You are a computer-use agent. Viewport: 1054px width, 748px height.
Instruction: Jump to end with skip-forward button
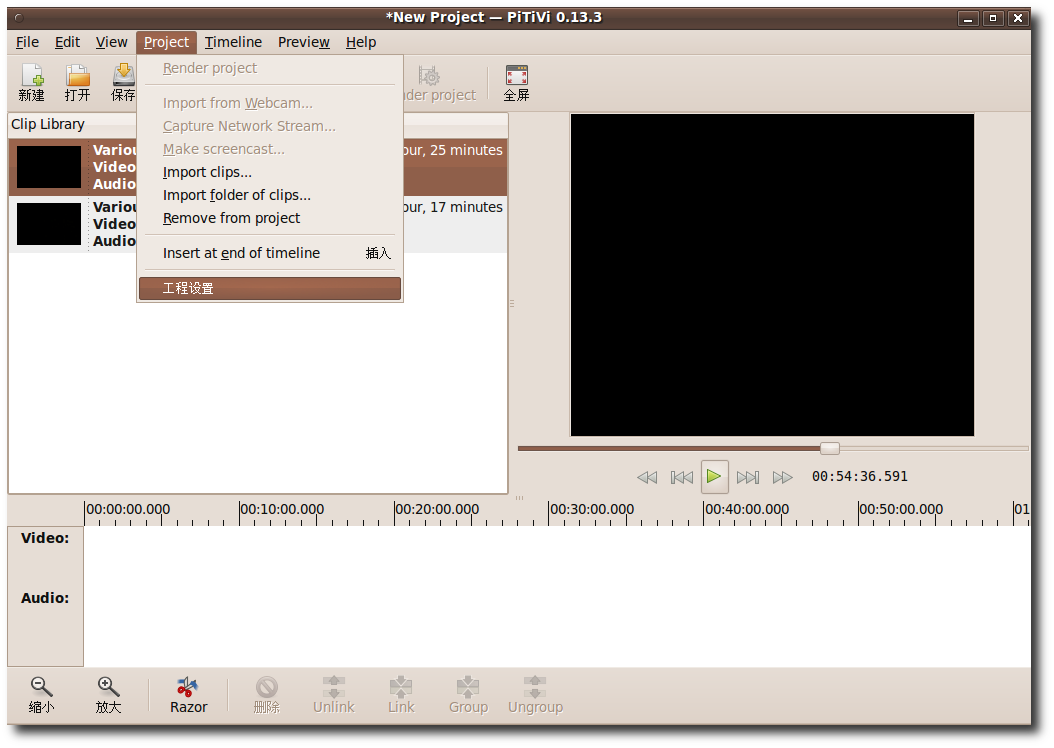(747, 477)
